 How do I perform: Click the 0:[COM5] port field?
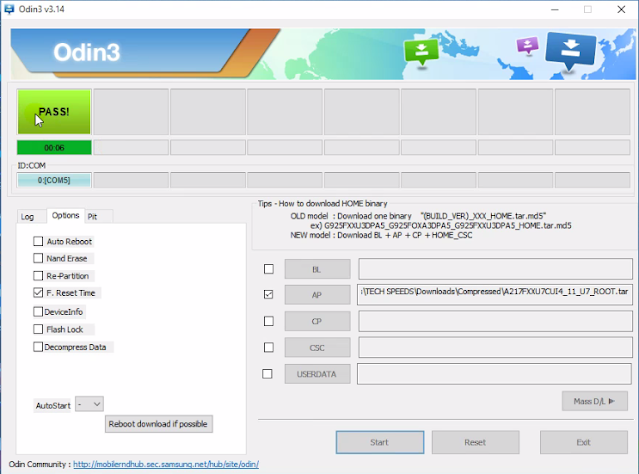(54, 180)
